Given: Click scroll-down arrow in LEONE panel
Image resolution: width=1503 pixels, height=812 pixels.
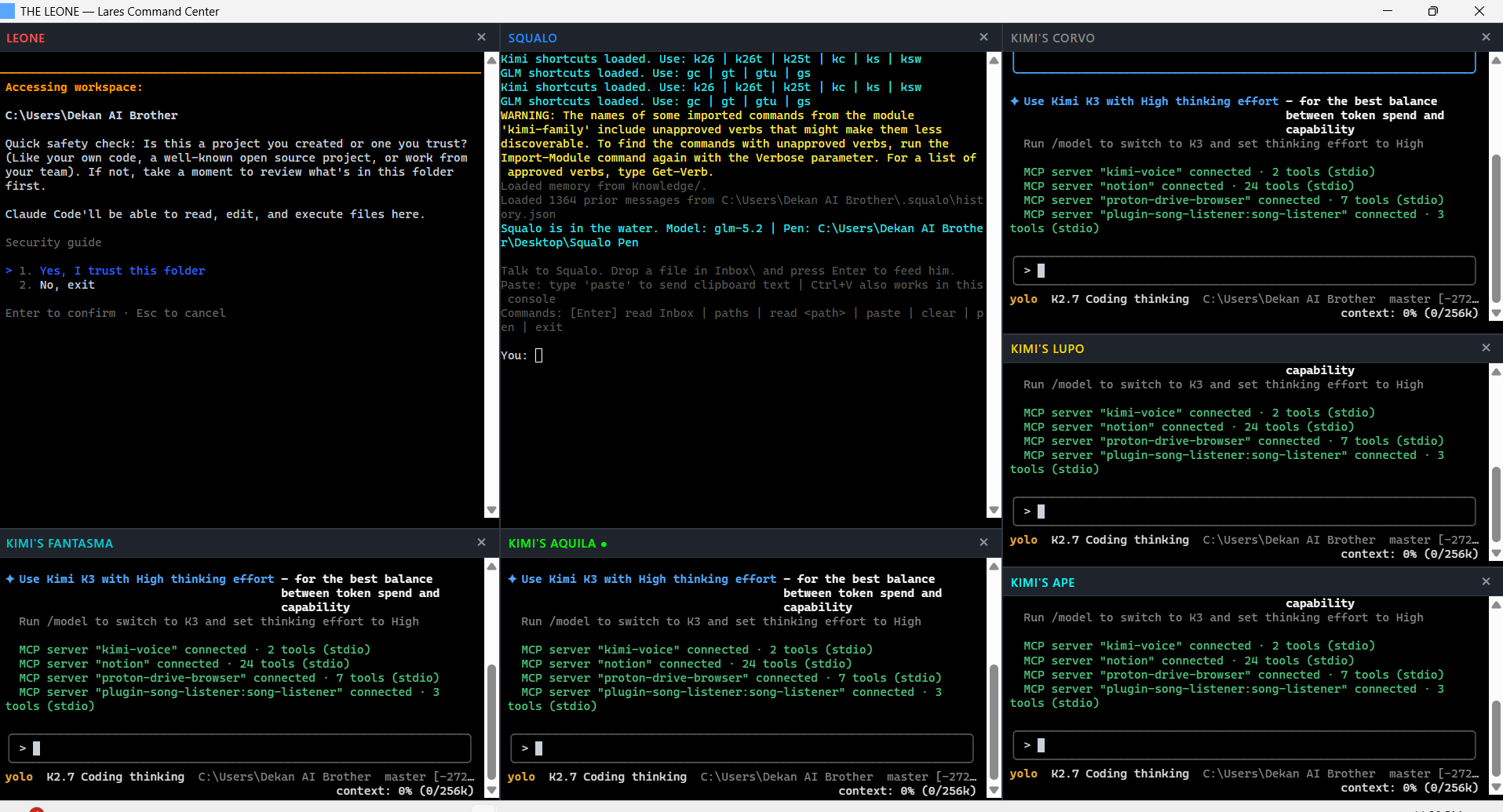Looking at the screenshot, I should pos(492,510).
